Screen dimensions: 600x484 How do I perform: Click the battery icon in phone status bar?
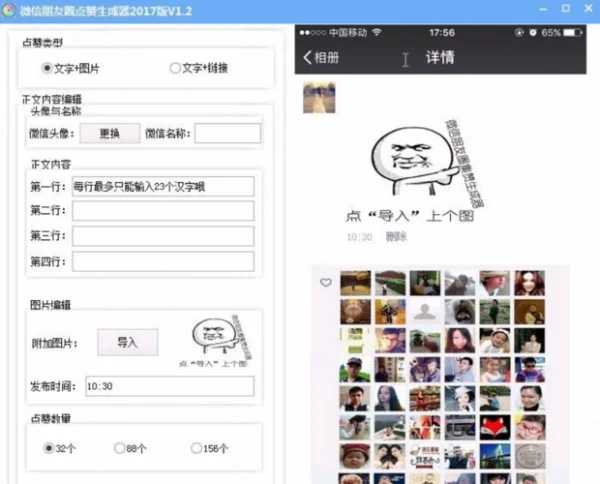(x=572, y=33)
